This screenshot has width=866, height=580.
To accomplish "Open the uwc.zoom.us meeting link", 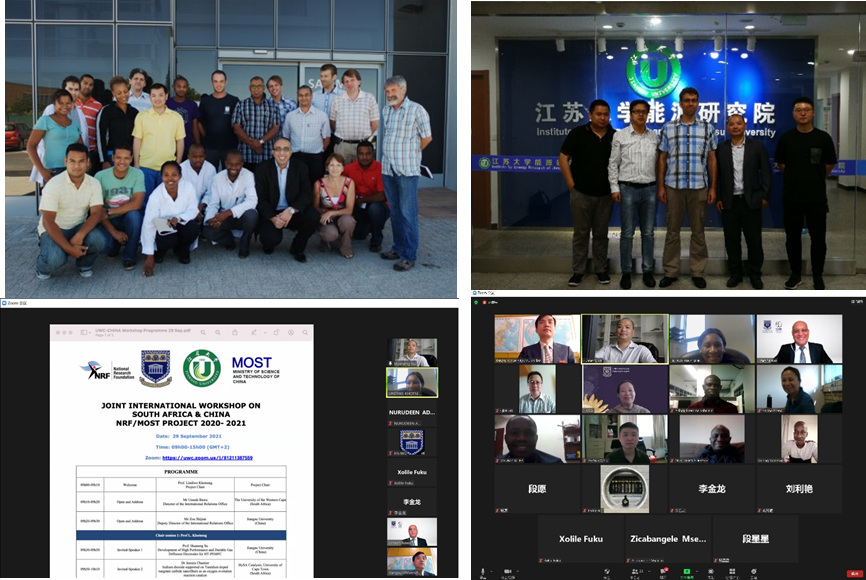I will point(208,458).
